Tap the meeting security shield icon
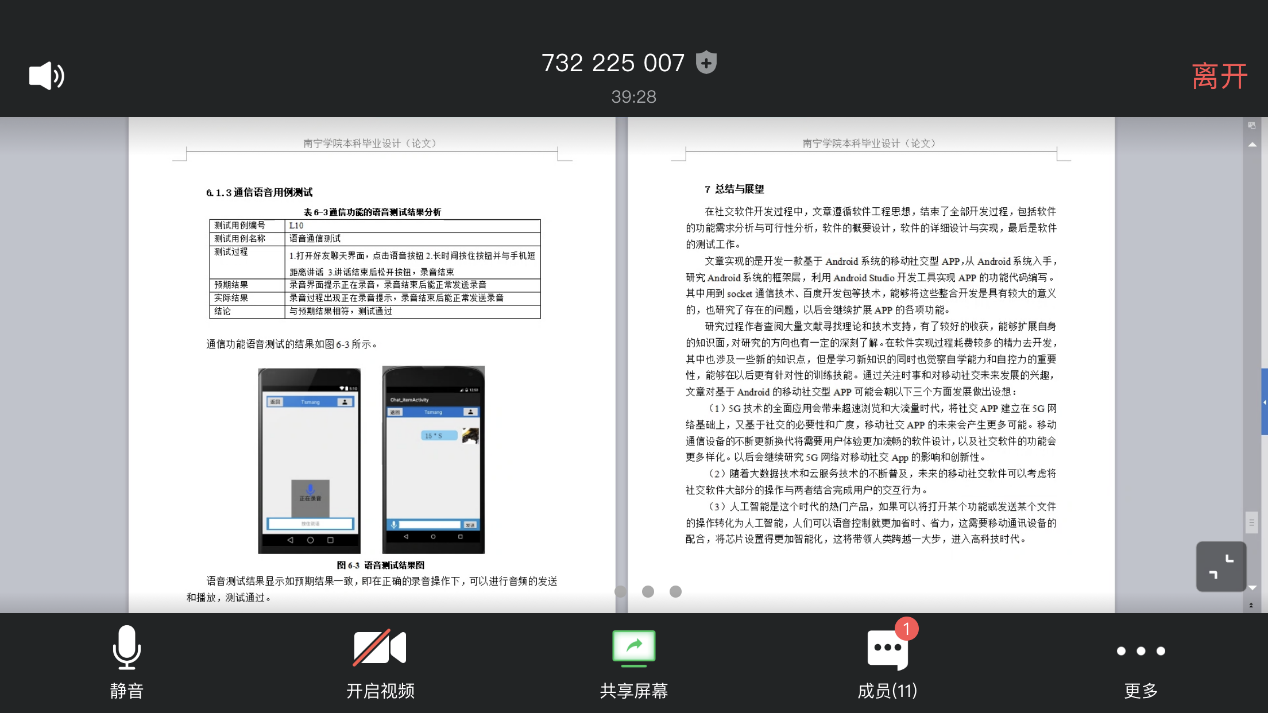The width and height of the screenshot is (1268, 713). (706, 62)
